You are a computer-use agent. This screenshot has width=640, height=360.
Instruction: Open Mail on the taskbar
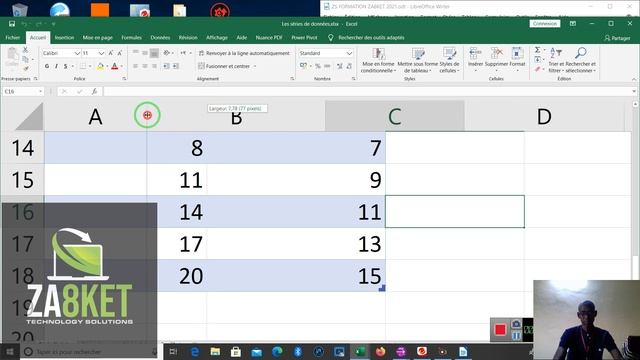point(256,351)
